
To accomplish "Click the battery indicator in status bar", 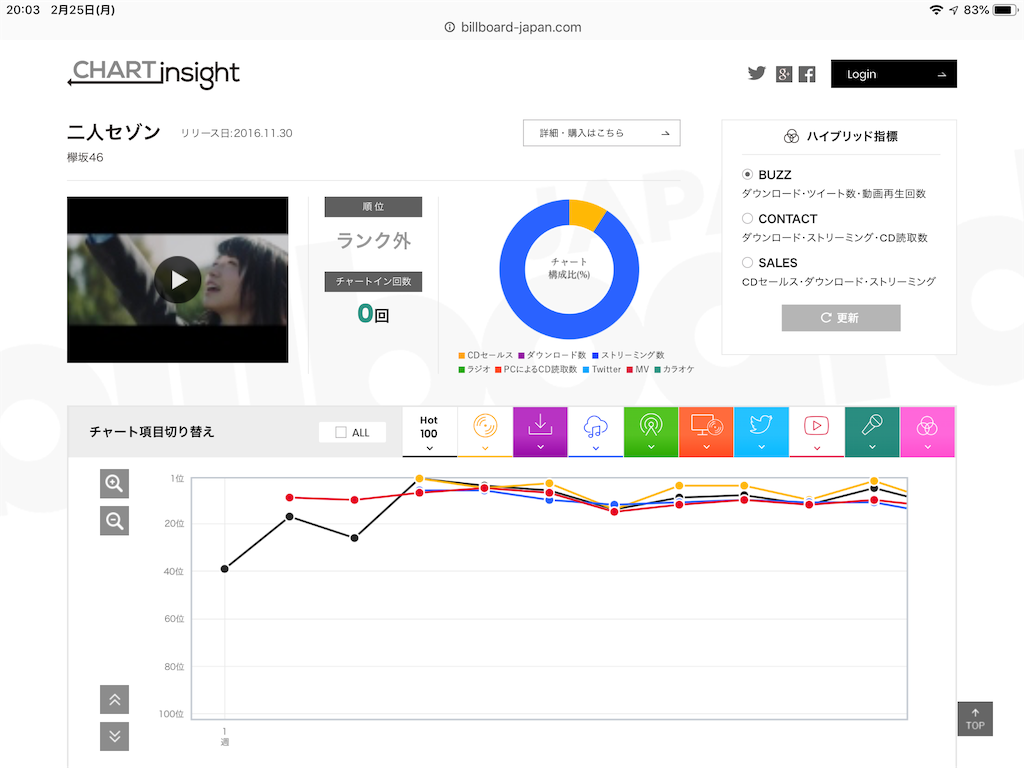I will click(1004, 10).
